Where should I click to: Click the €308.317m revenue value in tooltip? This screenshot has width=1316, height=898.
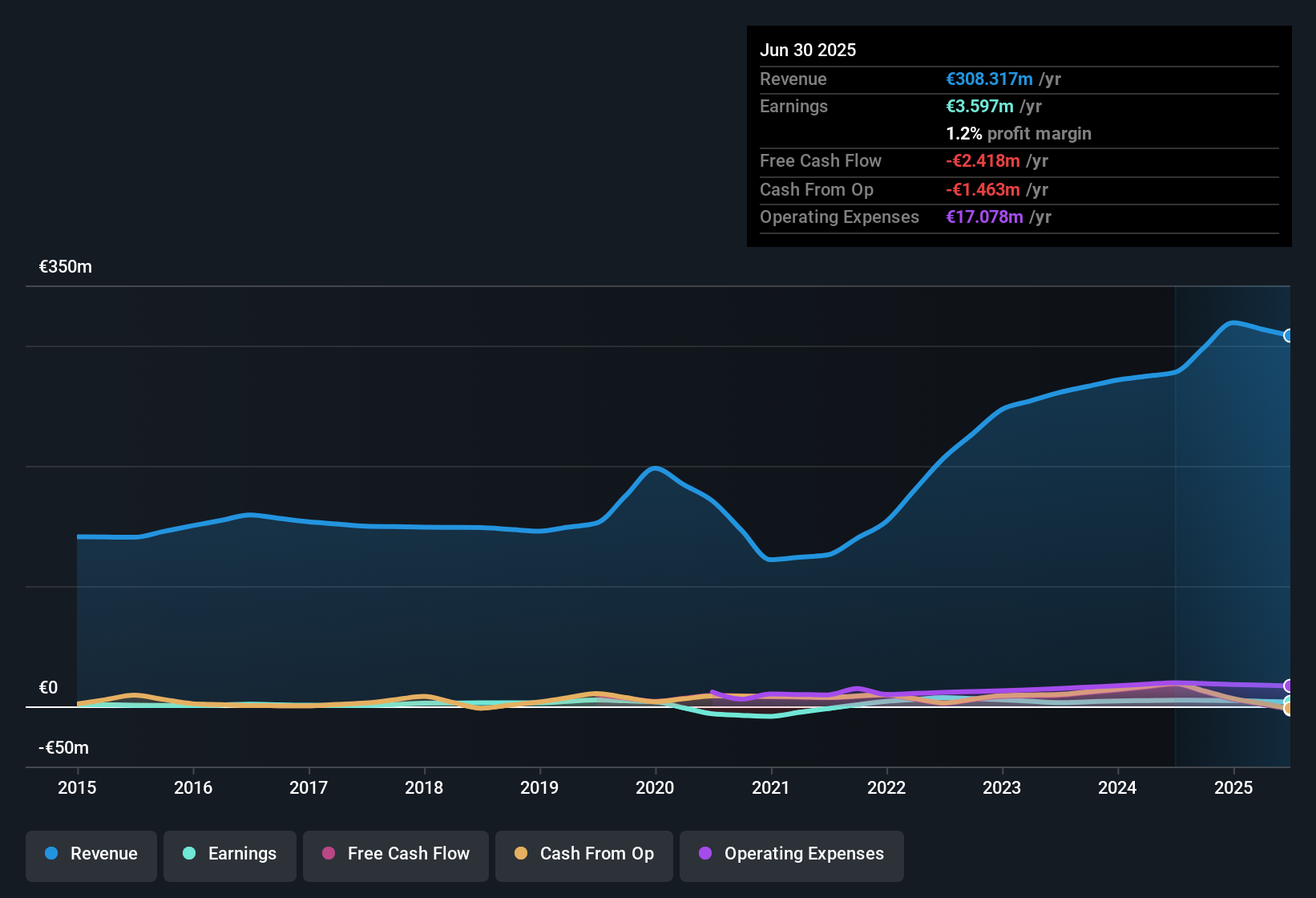[989, 79]
